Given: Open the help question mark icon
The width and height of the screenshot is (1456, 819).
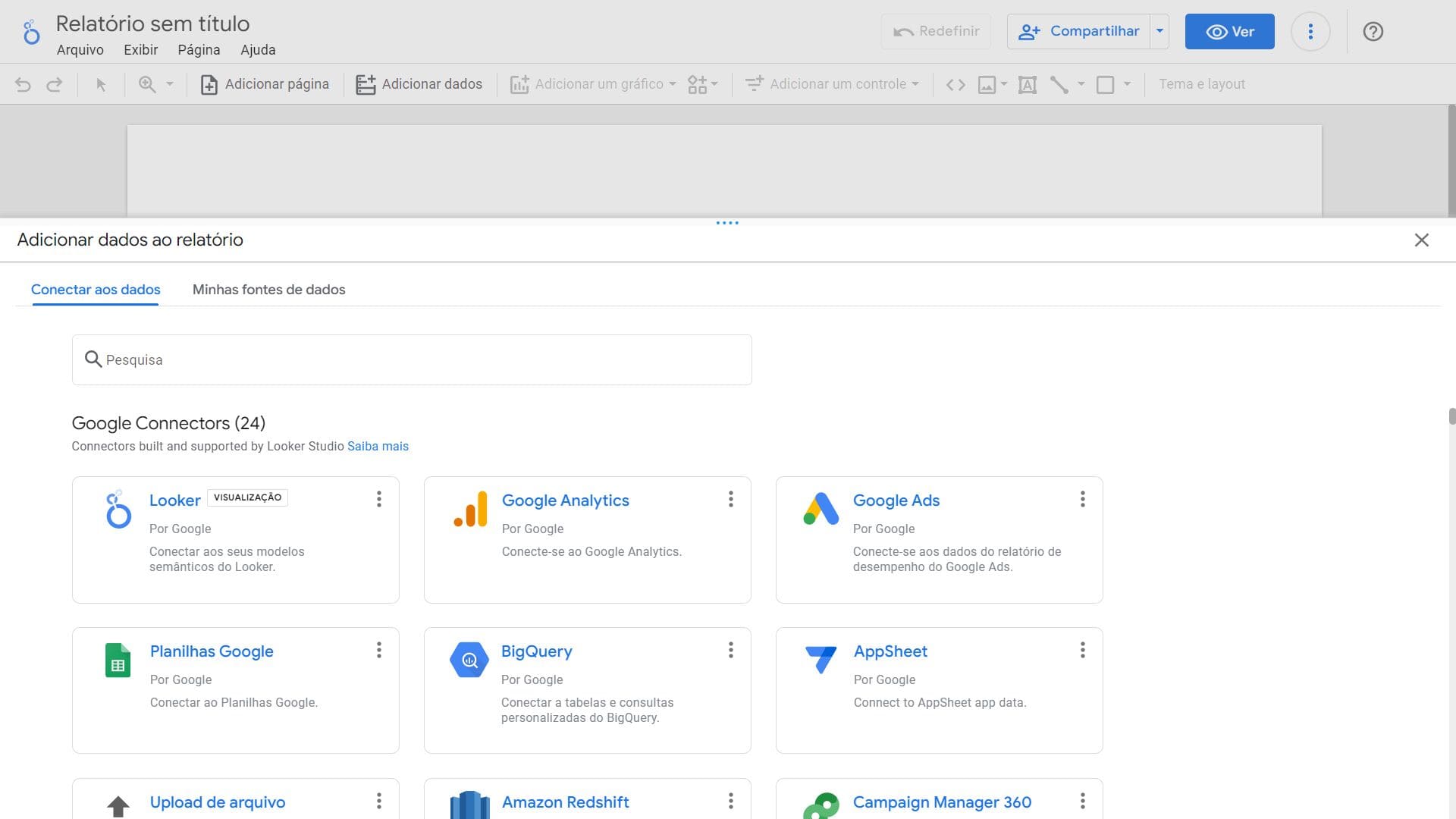Looking at the screenshot, I should click(x=1373, y=32).
